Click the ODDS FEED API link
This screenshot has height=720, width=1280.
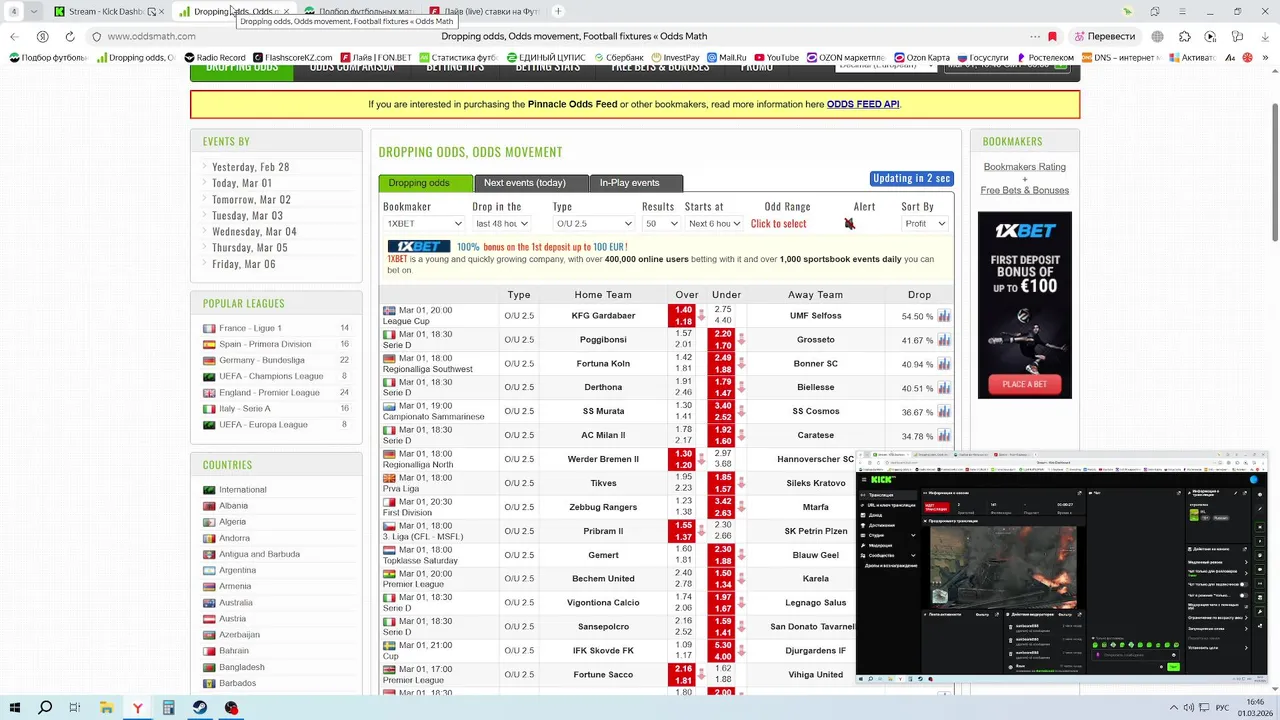(863, 104)
